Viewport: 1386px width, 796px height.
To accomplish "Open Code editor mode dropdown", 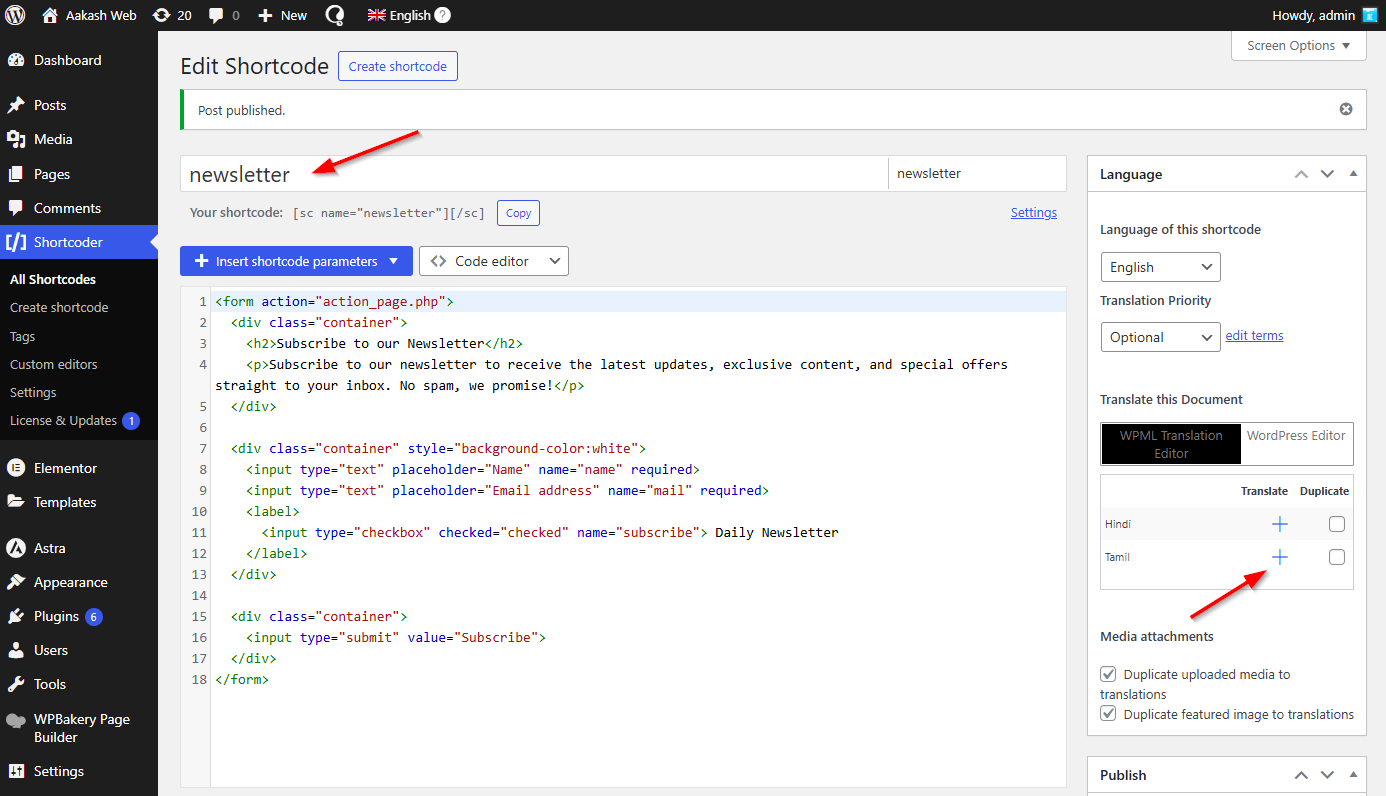I will point(494,261).
